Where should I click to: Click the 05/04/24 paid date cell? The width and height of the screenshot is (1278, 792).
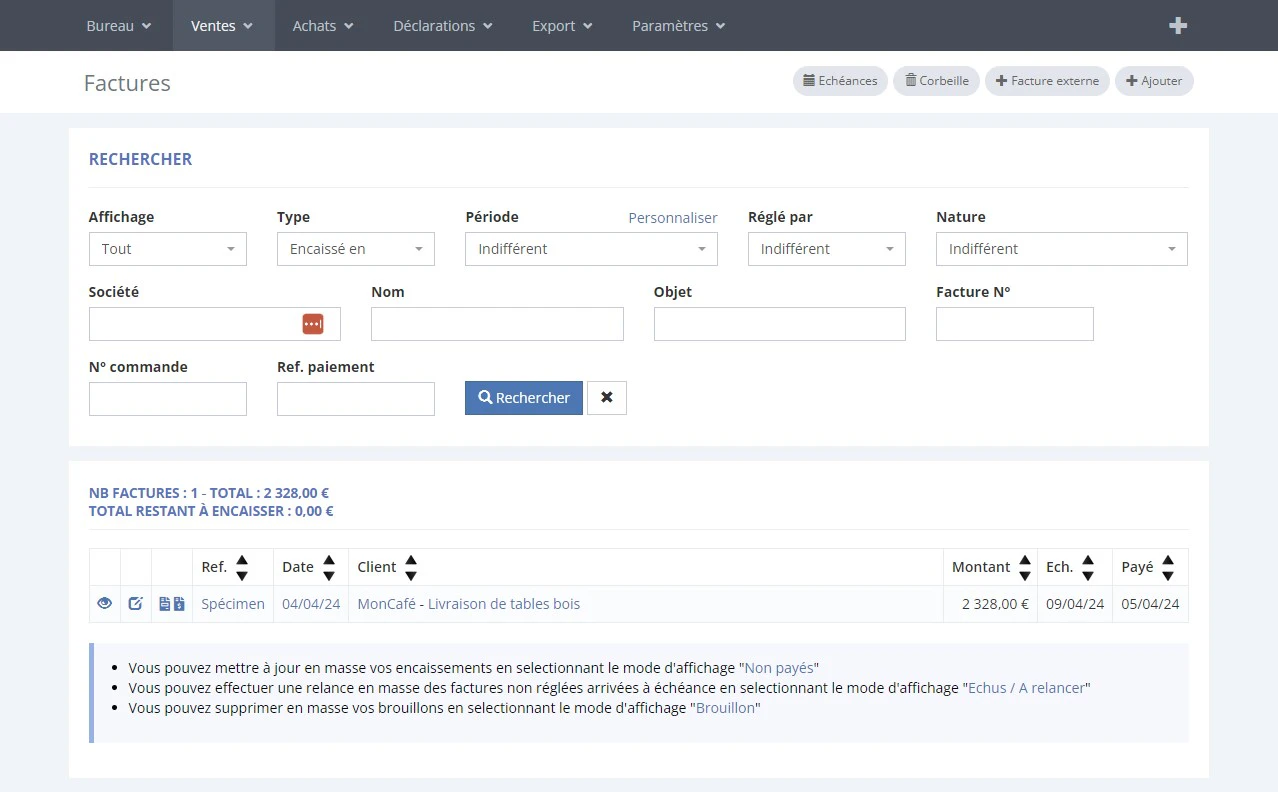tap(1150, 604)
